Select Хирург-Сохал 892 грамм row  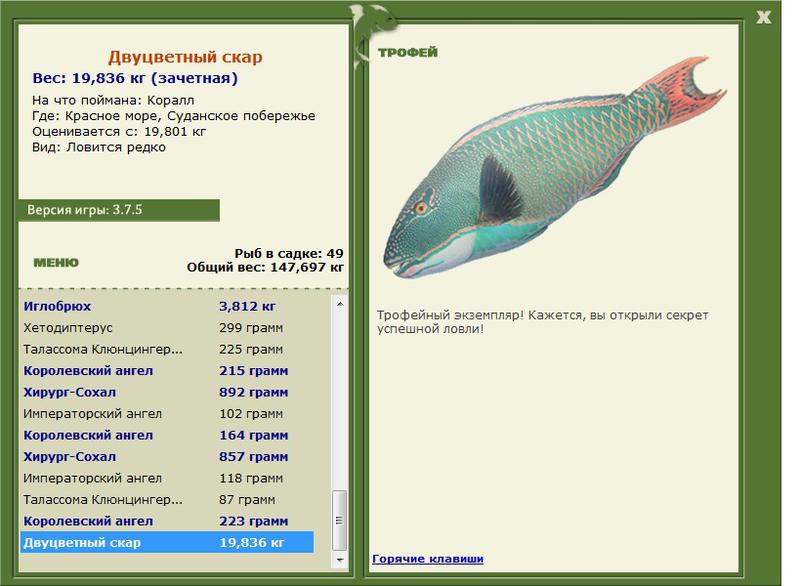167,392
